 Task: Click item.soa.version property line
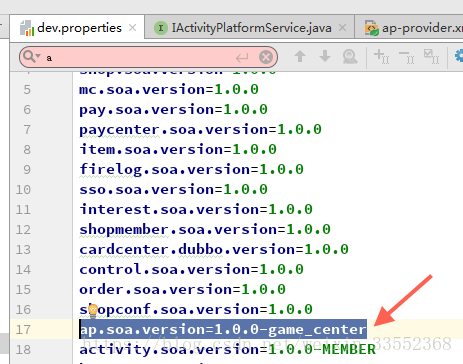178,150
